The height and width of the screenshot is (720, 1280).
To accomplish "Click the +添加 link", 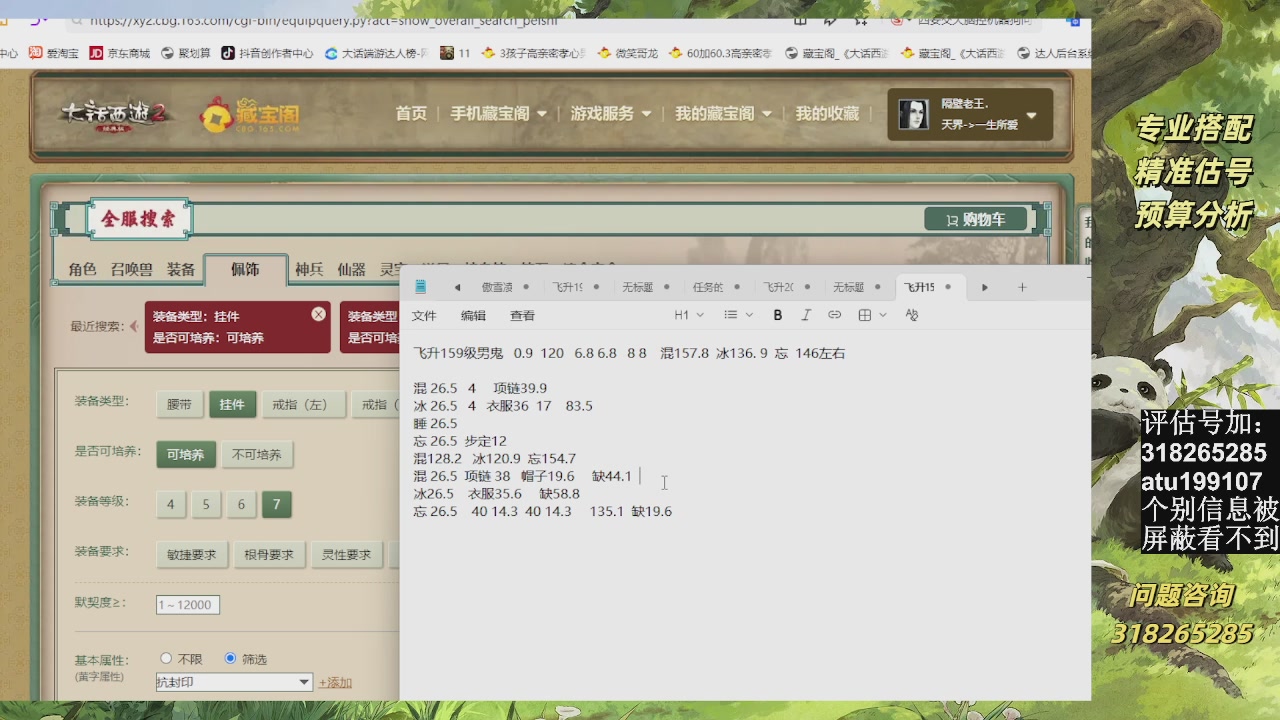I will pos(335,682).
